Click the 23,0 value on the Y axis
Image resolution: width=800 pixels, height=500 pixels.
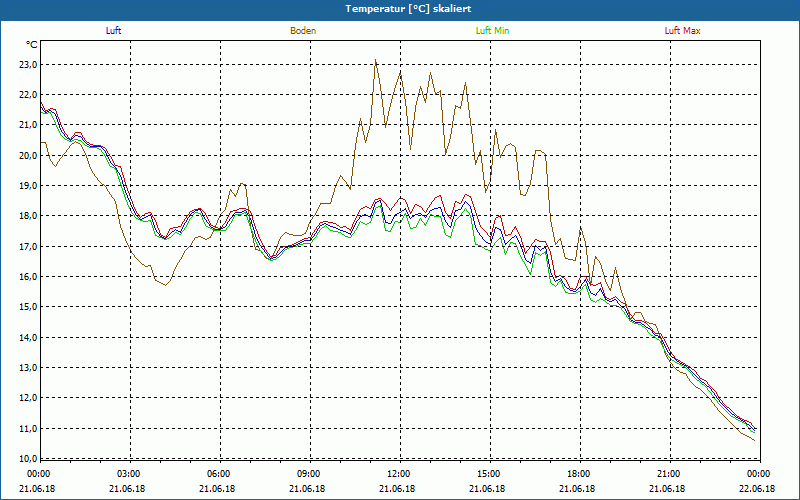pos(26,65)
